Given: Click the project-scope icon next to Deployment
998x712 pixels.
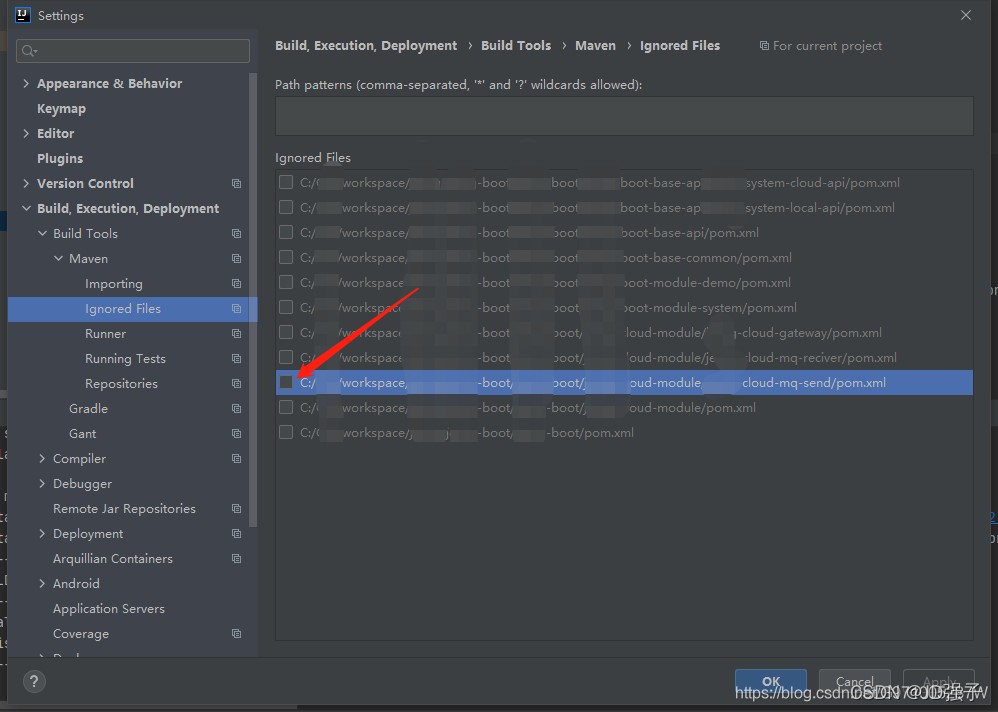Looking at the screenshot, I should (236, 533).
